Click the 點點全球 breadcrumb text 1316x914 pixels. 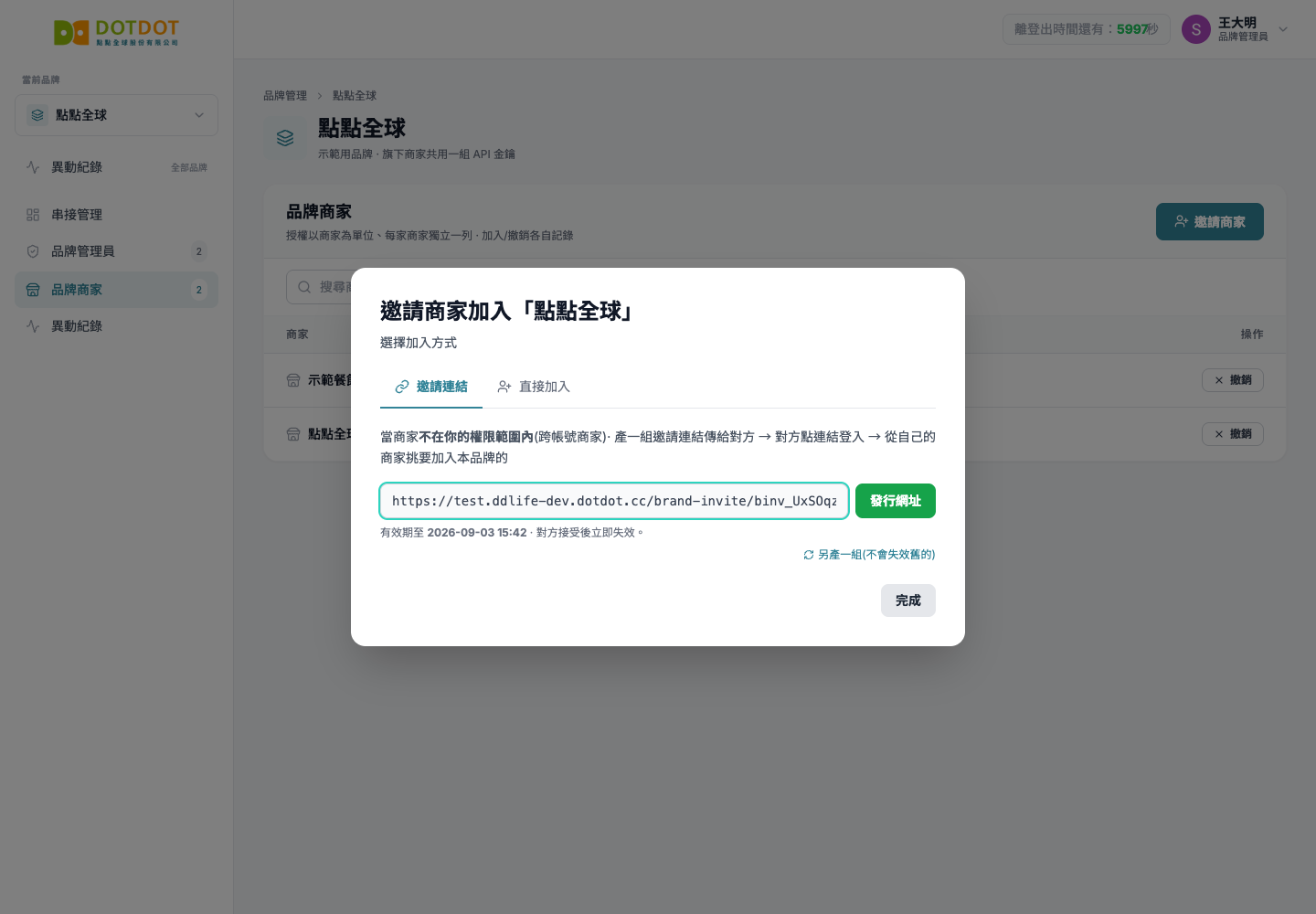point(355,95)
